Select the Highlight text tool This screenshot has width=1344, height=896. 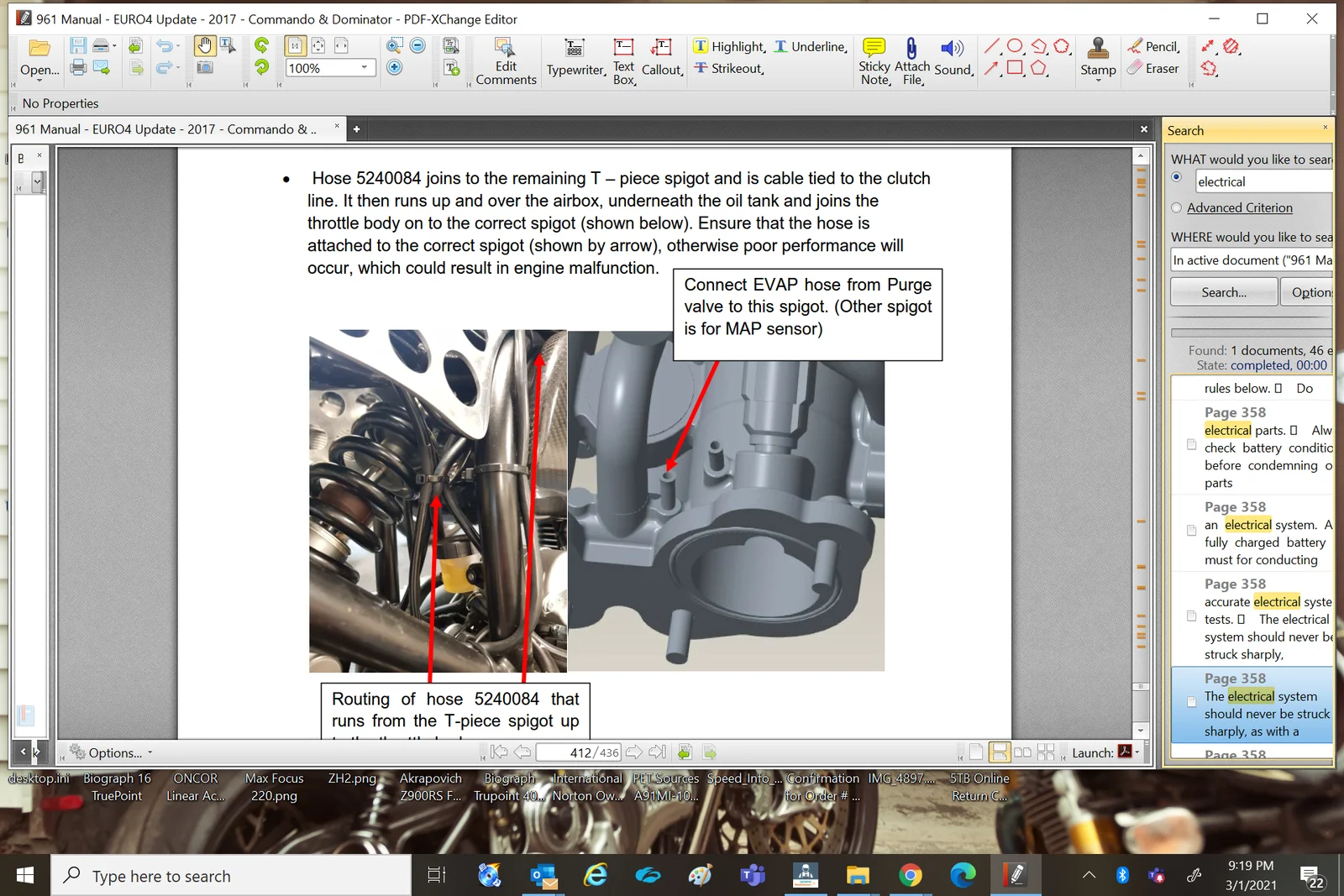729,47
